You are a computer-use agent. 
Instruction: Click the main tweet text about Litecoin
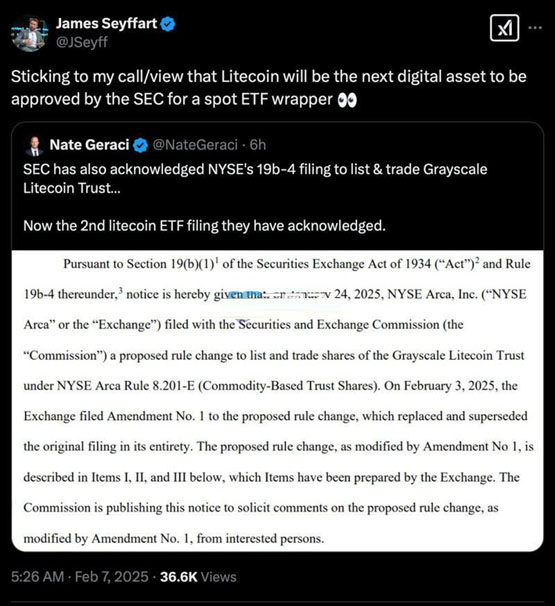point(269,88)
